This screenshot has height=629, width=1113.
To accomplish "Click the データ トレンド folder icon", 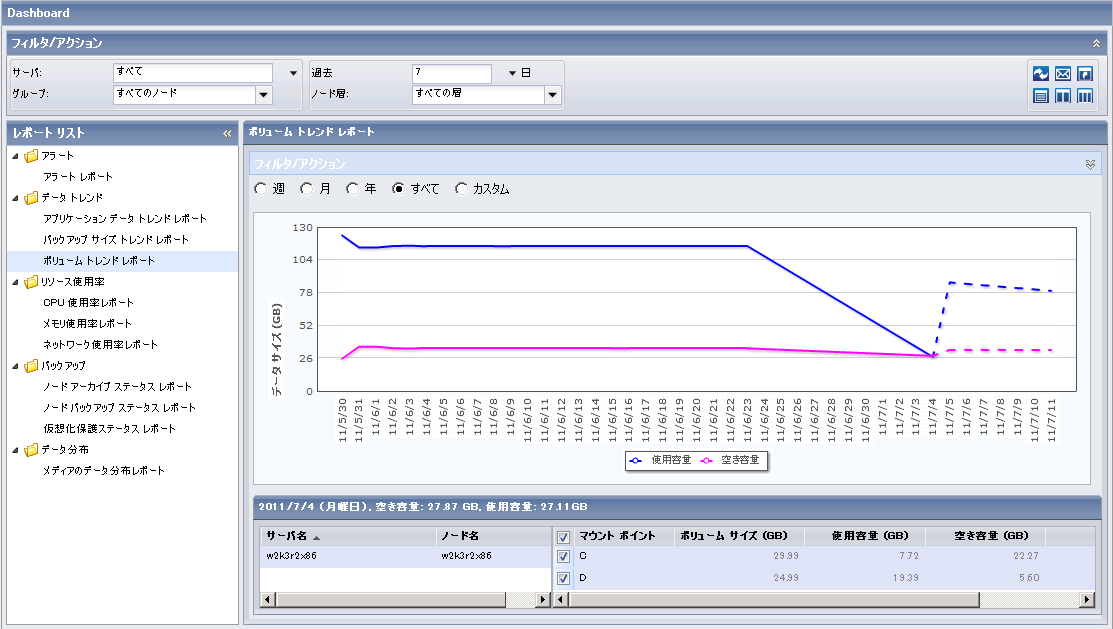I will pyautogui.click(x=32, y=198).
